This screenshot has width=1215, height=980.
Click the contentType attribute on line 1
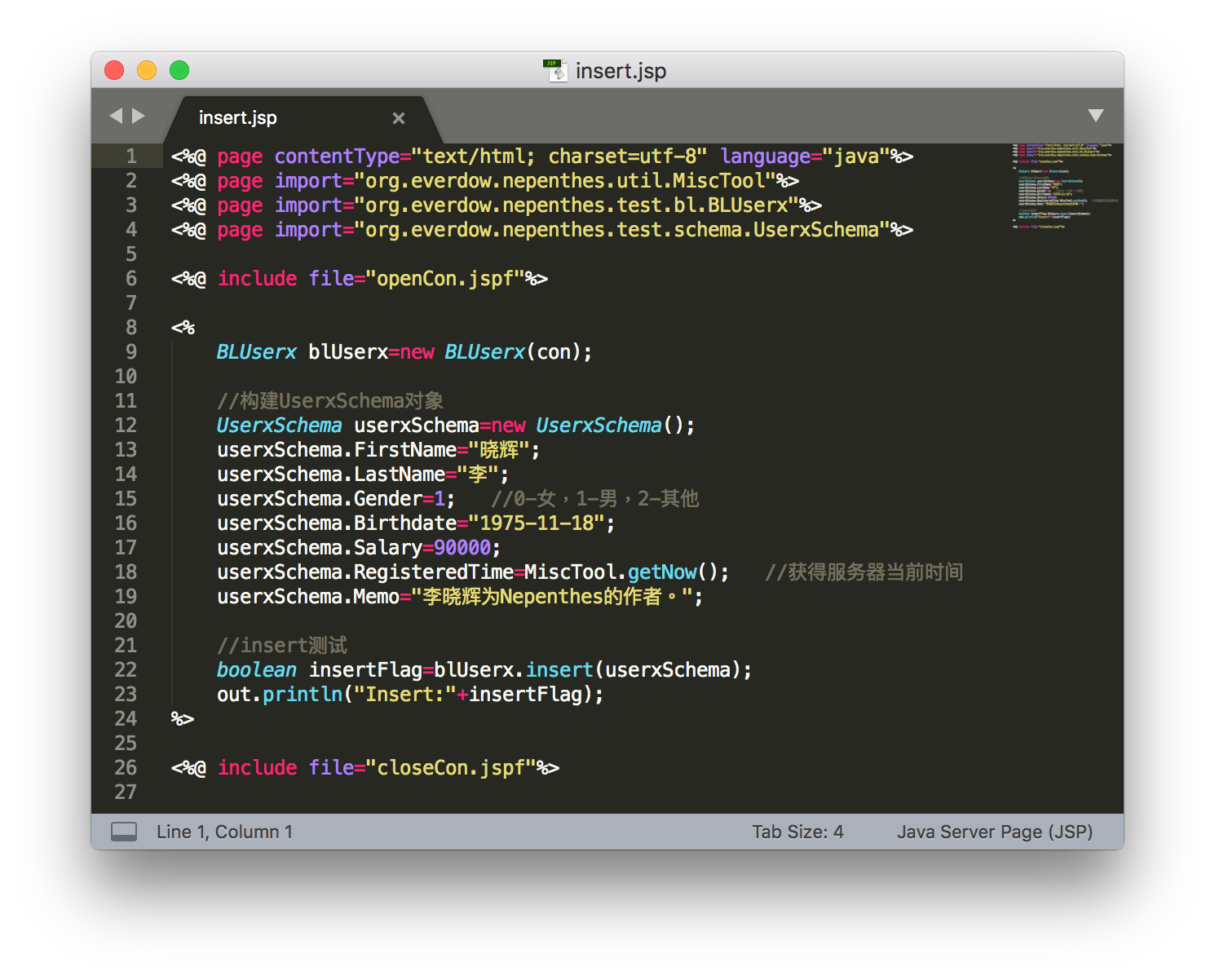(338, 156)
